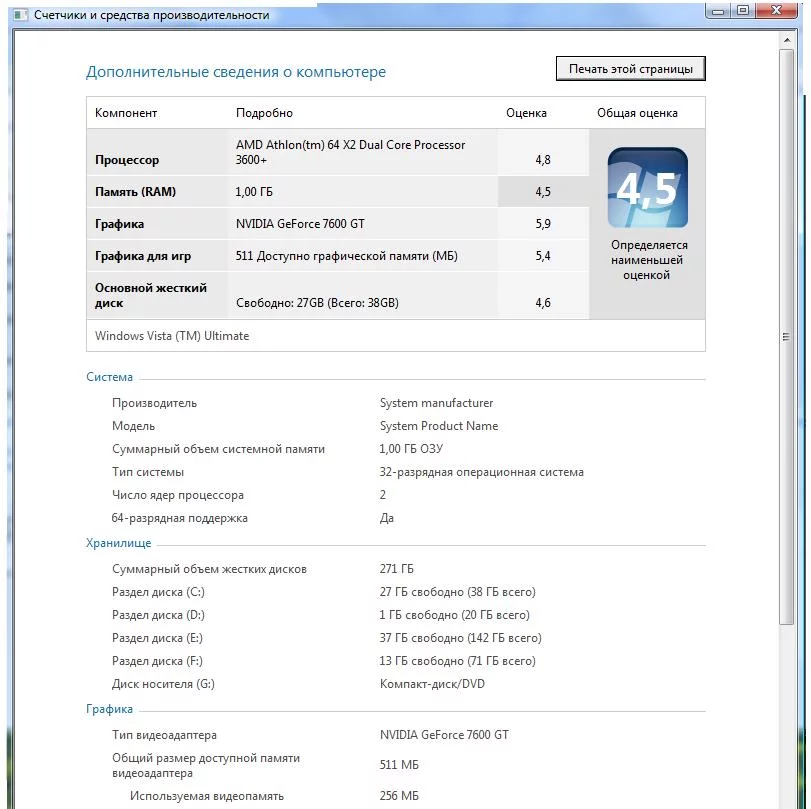This screenshot has width=811, height=809.
Task: Click the 'Тип видеоадаптера' label
Action: coord(164,735)
